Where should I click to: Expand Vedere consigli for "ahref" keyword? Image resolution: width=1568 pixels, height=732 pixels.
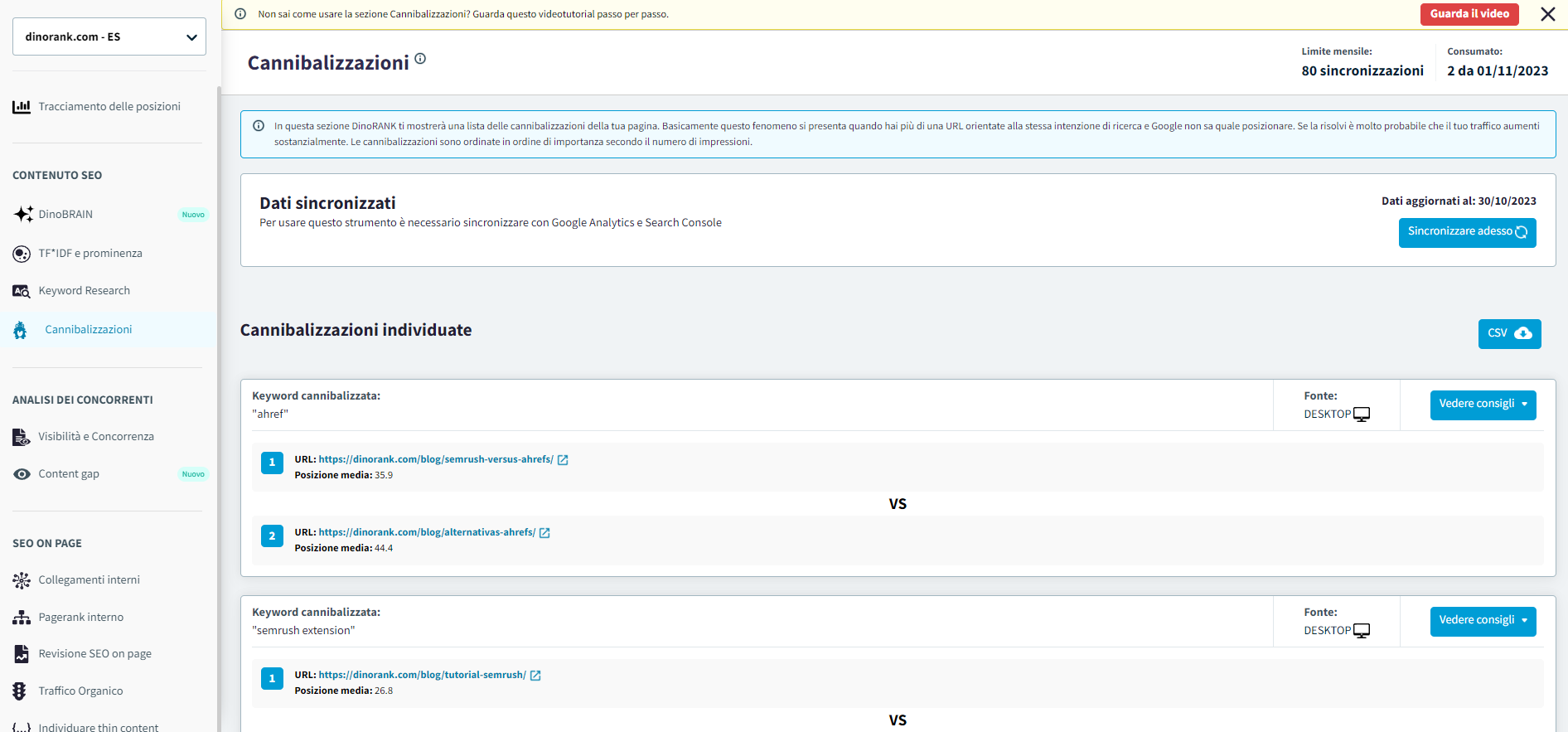click(1483, 405)
